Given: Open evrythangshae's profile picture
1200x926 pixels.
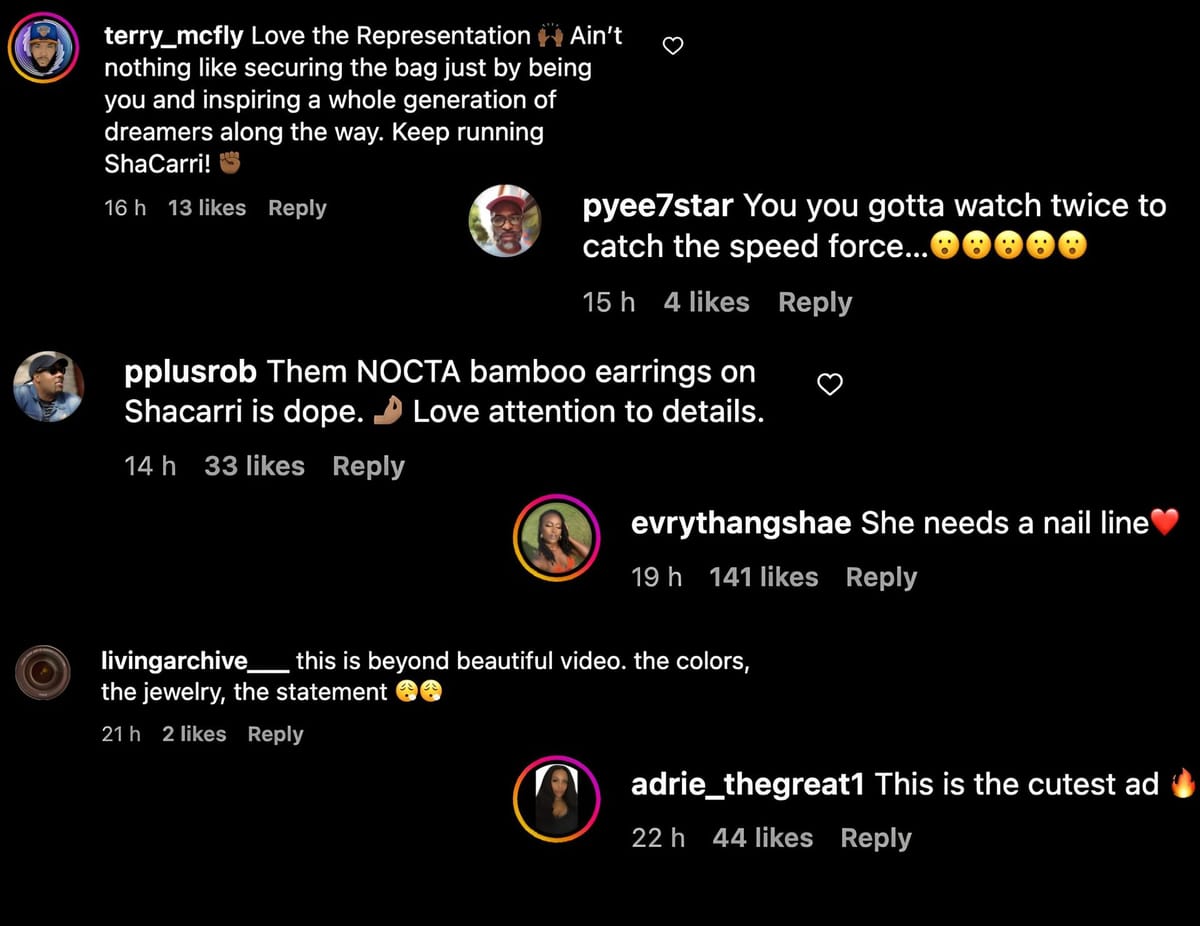Looking at the screenshot, I should [556, 538].
